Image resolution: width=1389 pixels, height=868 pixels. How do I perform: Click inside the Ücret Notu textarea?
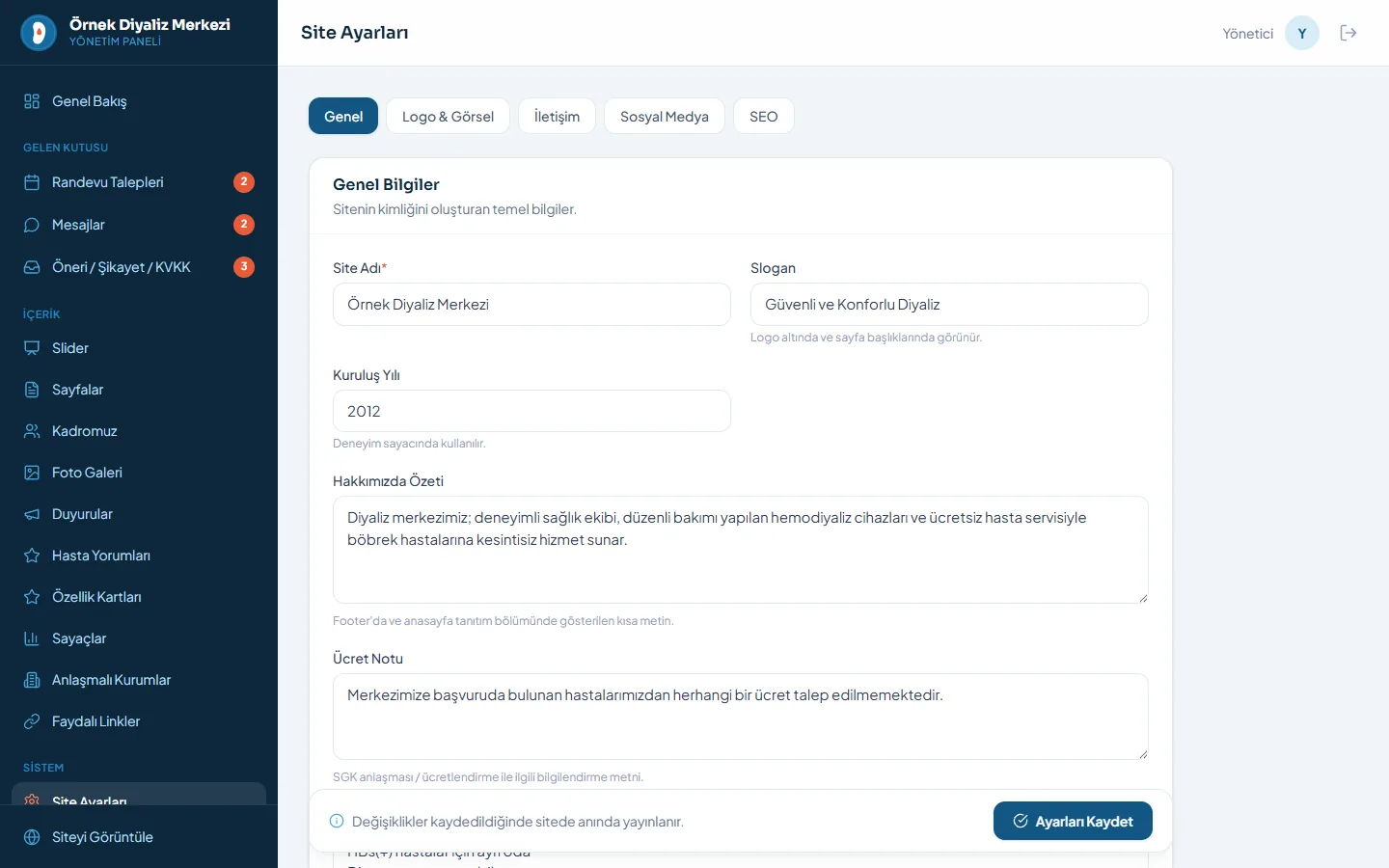pyautogui.click(x=741, y=717)
